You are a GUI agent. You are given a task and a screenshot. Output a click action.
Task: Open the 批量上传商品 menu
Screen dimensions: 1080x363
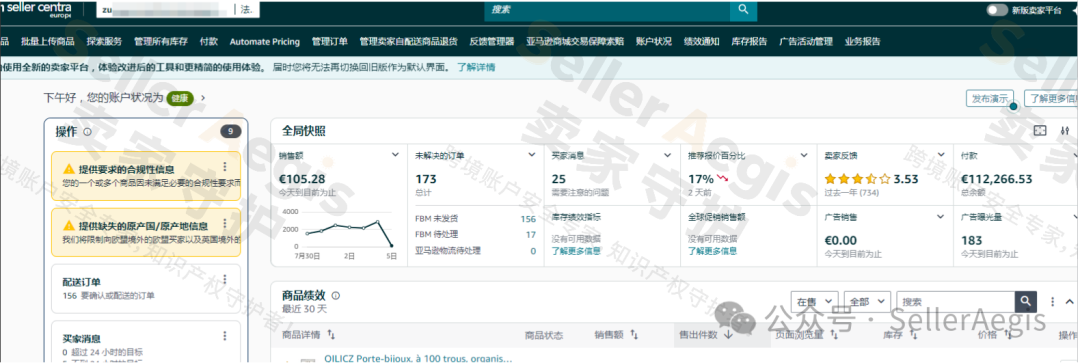48,41
